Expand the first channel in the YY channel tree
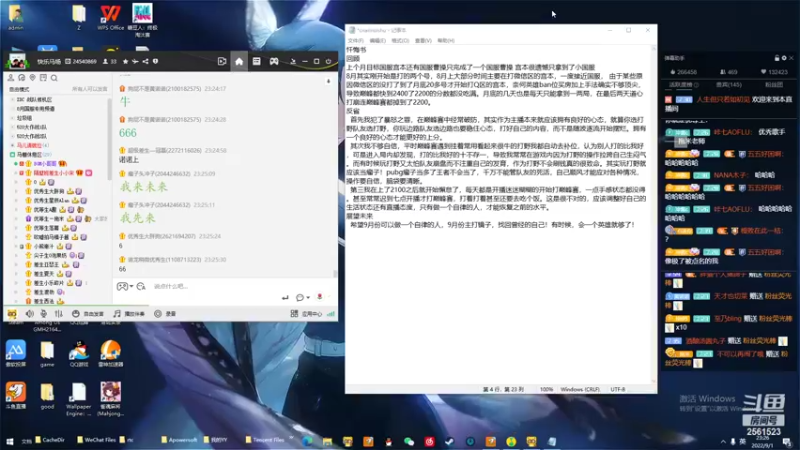 (x=13, y=99)
